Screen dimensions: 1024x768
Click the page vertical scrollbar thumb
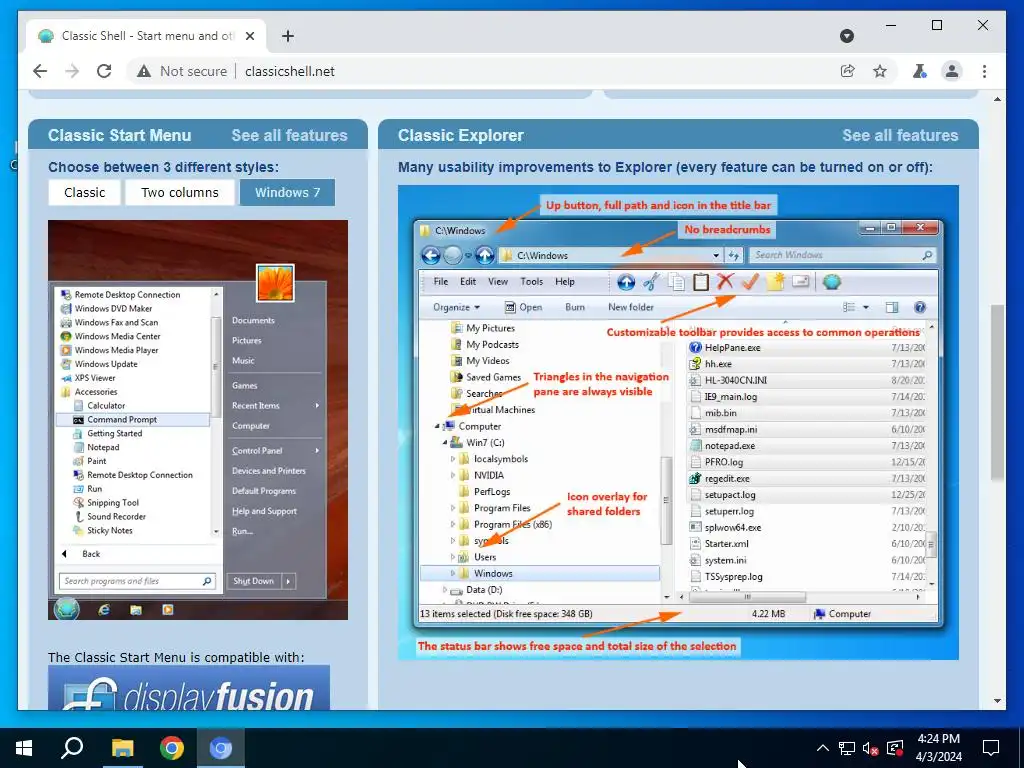click(x=997, y=392)
